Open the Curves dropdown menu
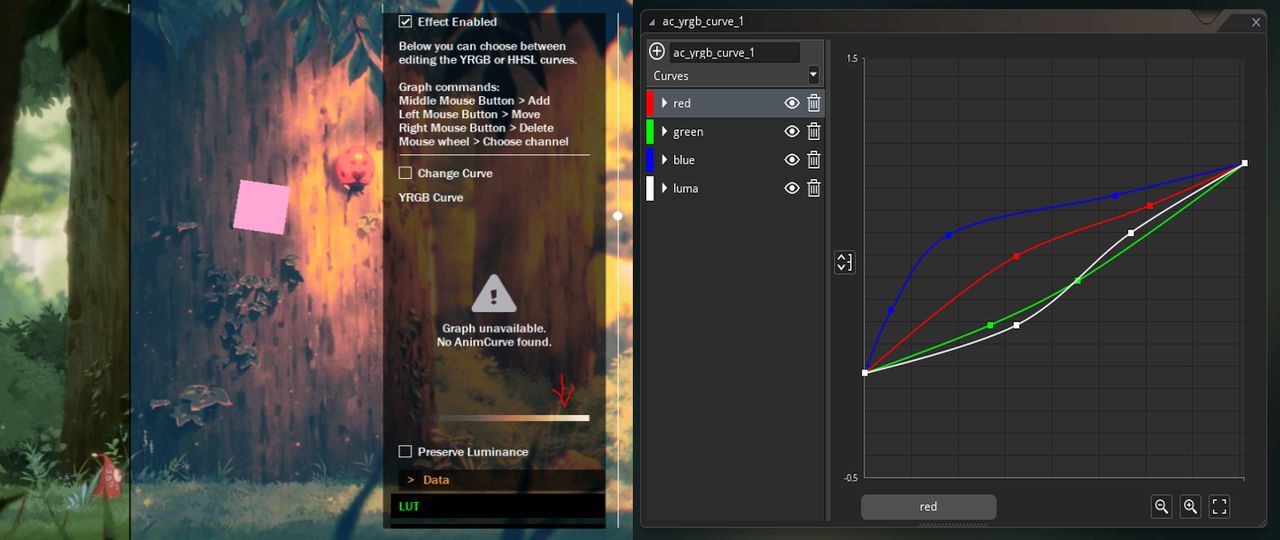The height and width of the screenshot is (540, 1280). point(736,75)
